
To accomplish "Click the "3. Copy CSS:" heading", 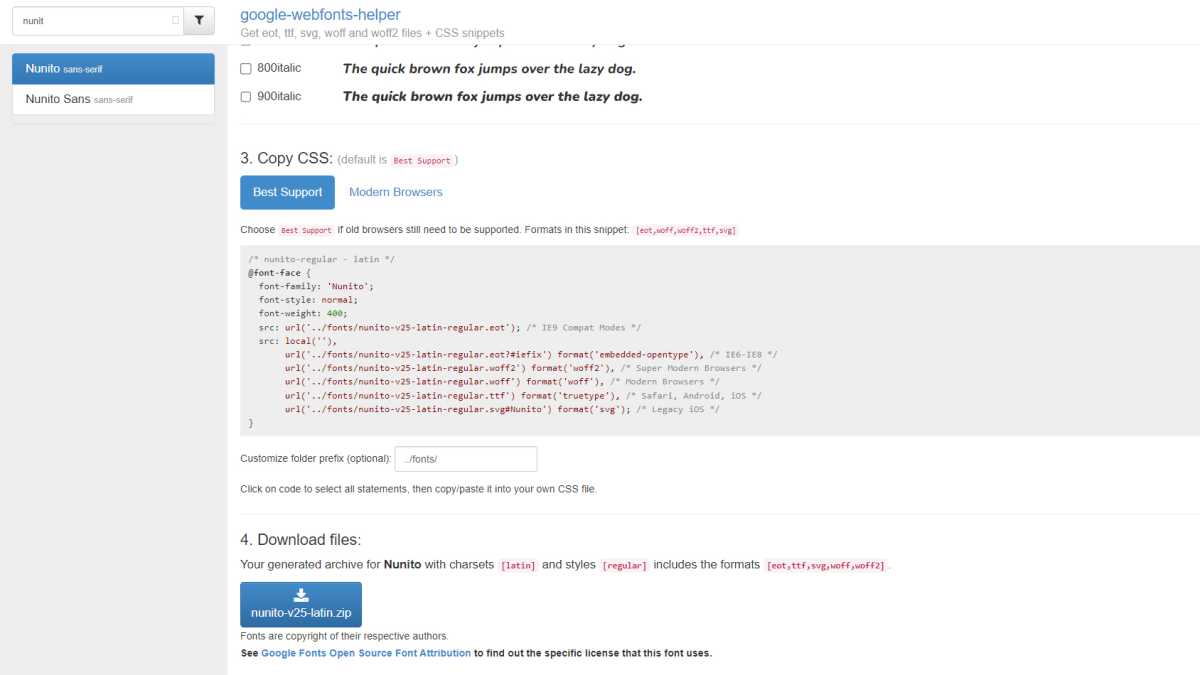I will [x=286, y=158].
